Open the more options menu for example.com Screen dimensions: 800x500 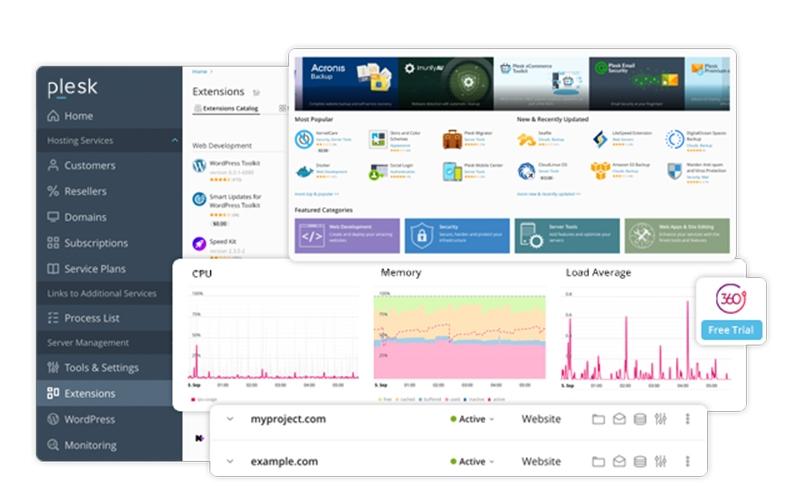688,461
